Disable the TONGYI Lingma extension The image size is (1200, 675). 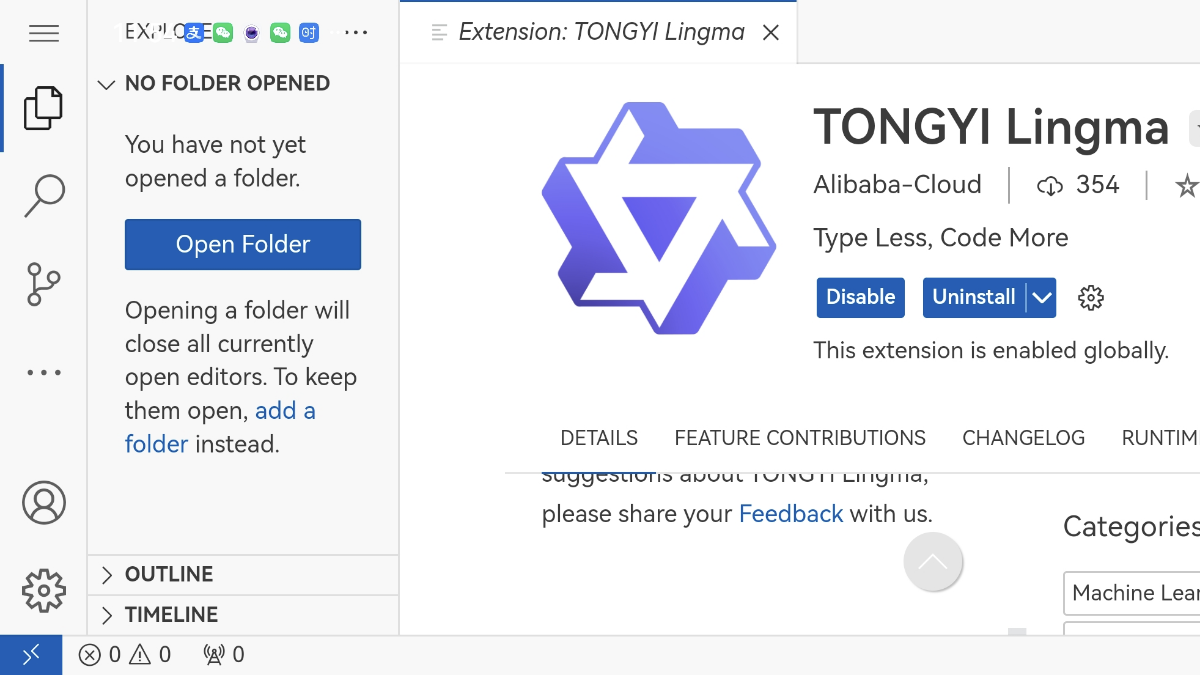point(861,298)
